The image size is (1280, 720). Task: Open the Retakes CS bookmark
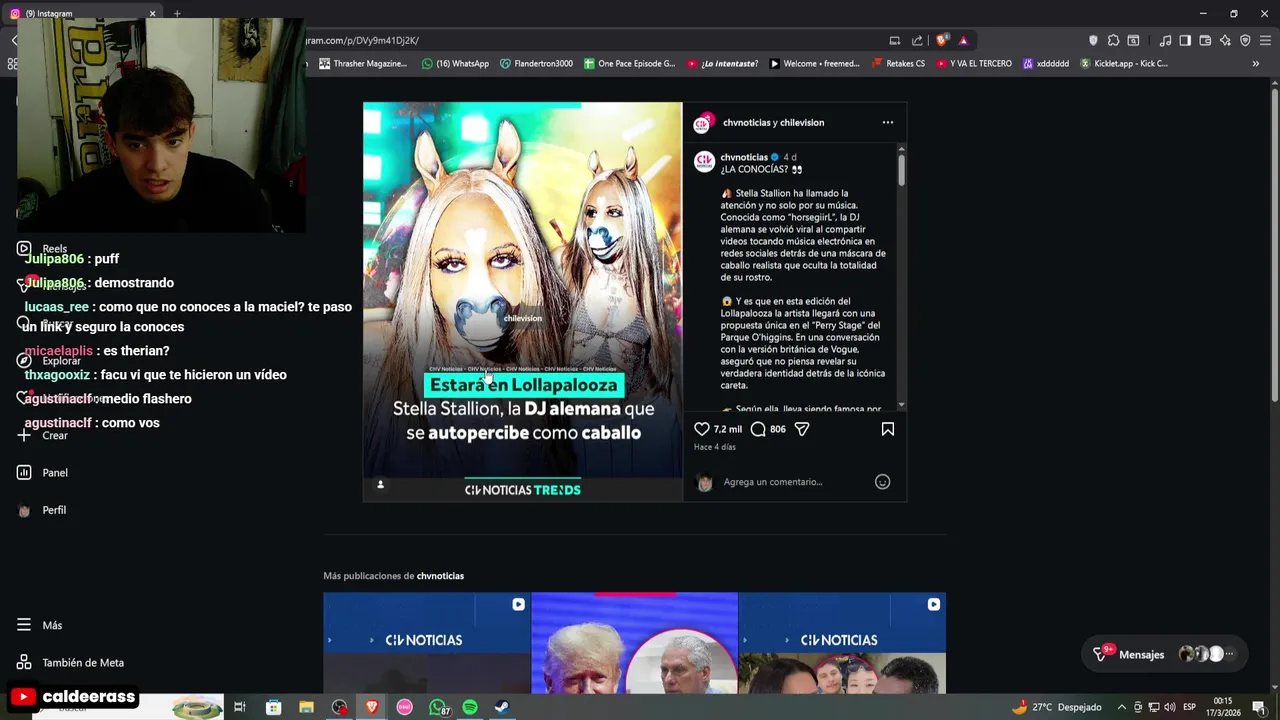(x=898, y=64)
